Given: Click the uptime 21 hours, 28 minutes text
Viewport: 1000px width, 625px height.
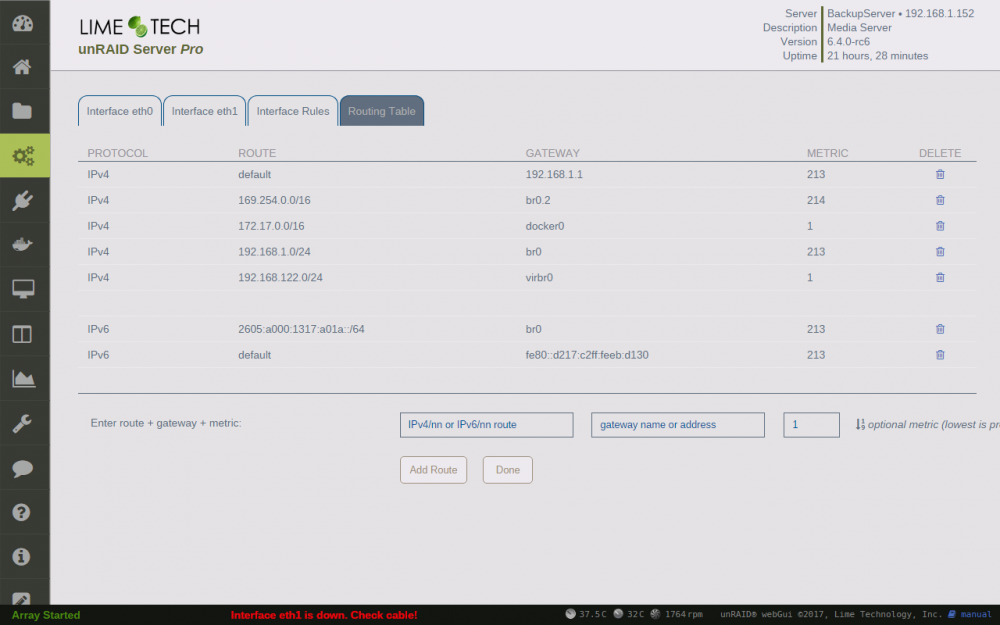Looking at the screenshot, I should pyautogui.click(x=878, y=56).
